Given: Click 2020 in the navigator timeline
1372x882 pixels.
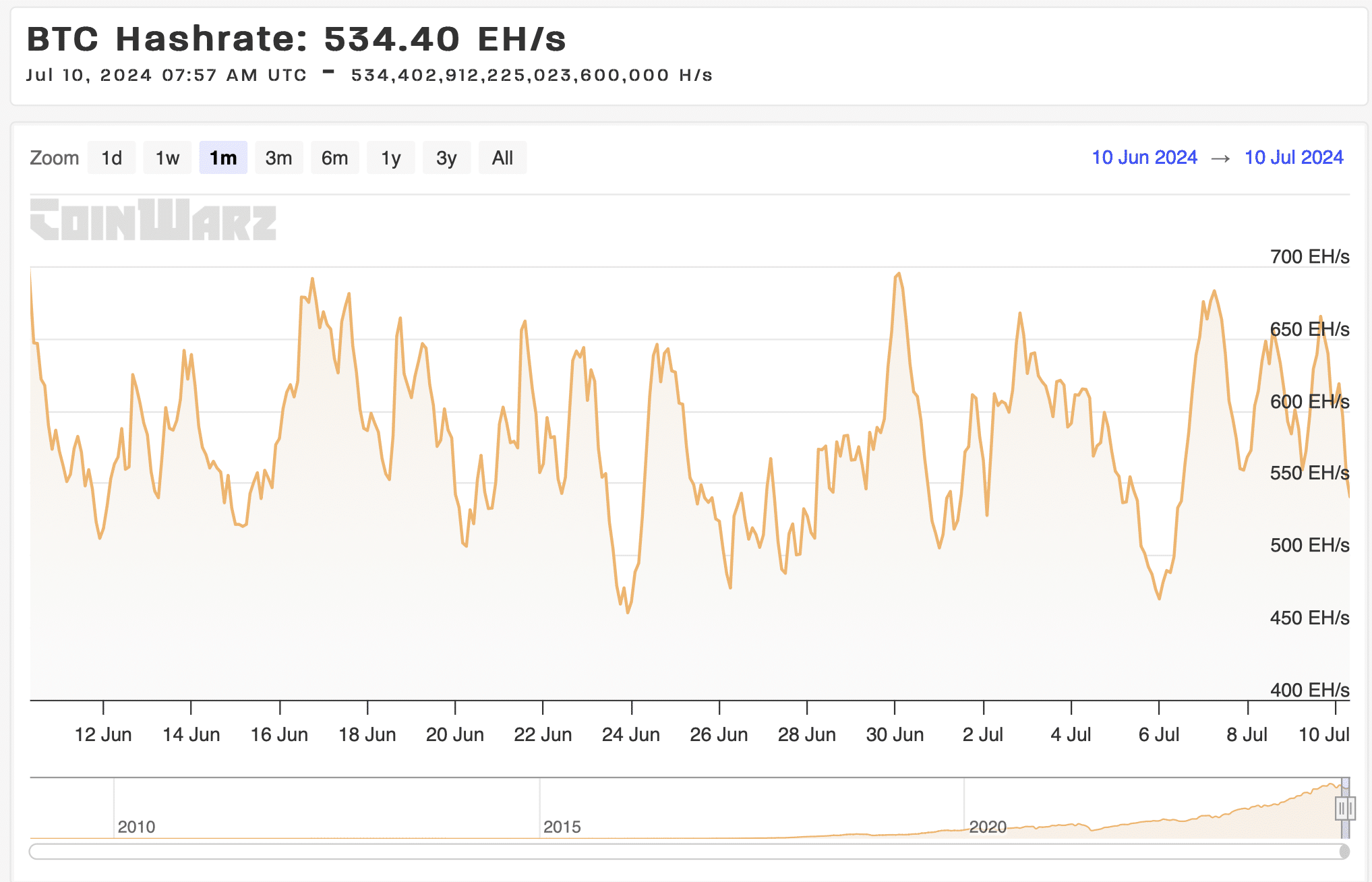Looking at the screenshot, I should coord(988,827).
